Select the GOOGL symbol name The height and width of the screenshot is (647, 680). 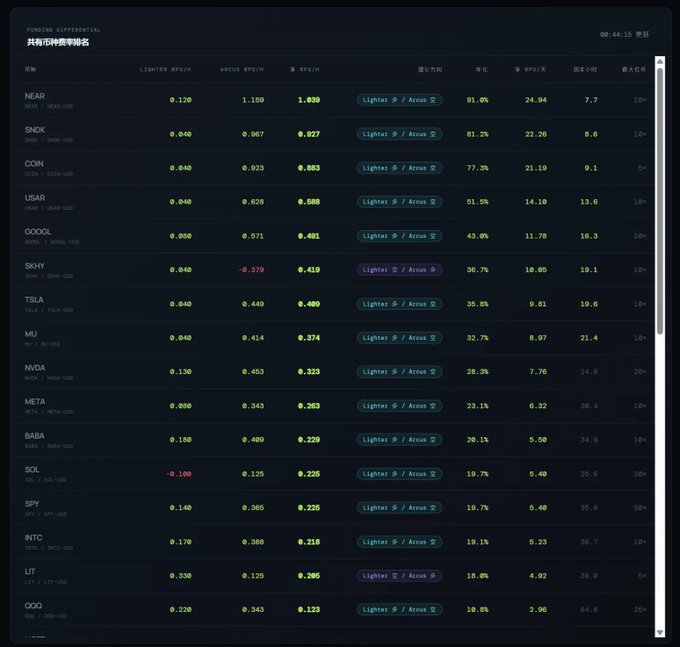[x=38, y=232]
